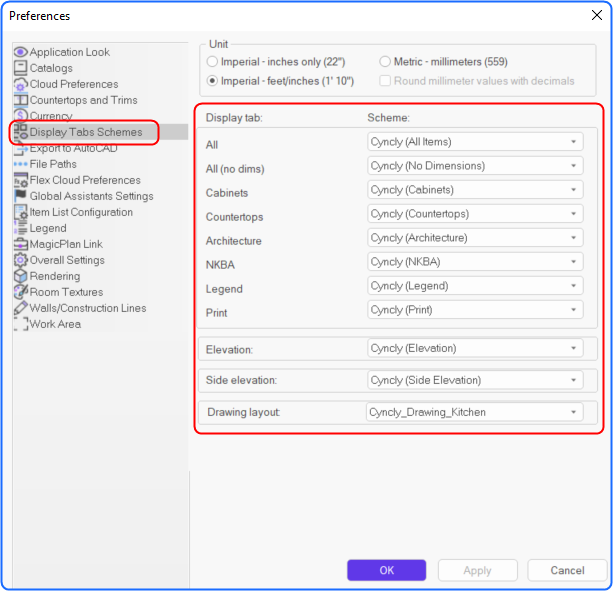
Task: Click the Item List Configuration icon
Action: click(21, 212)
